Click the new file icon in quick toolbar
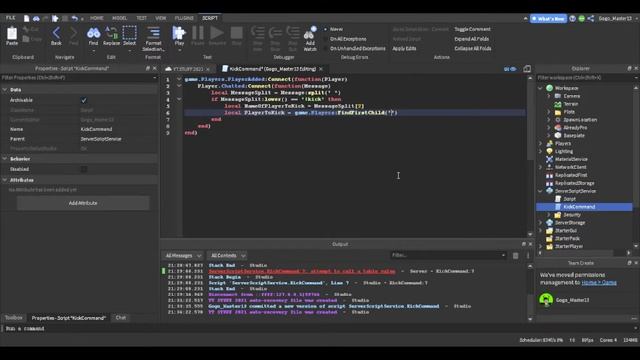 pyautogui.click(x=27, y=18)
